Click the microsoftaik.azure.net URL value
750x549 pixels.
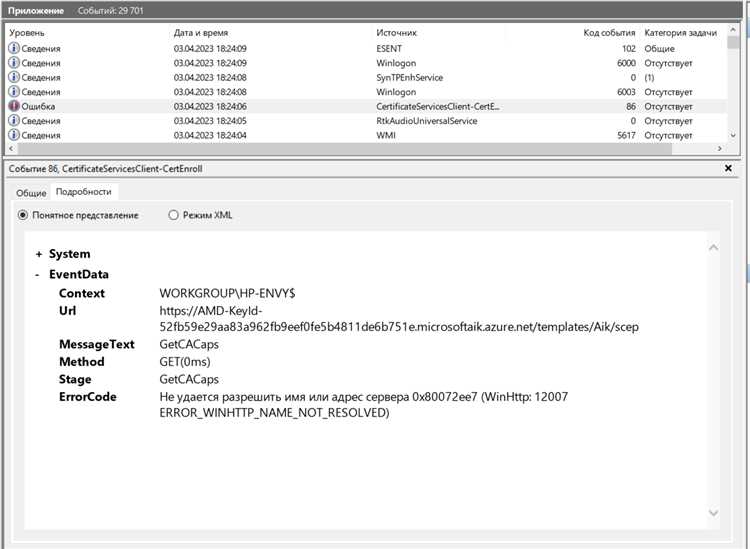click(399, 319)
